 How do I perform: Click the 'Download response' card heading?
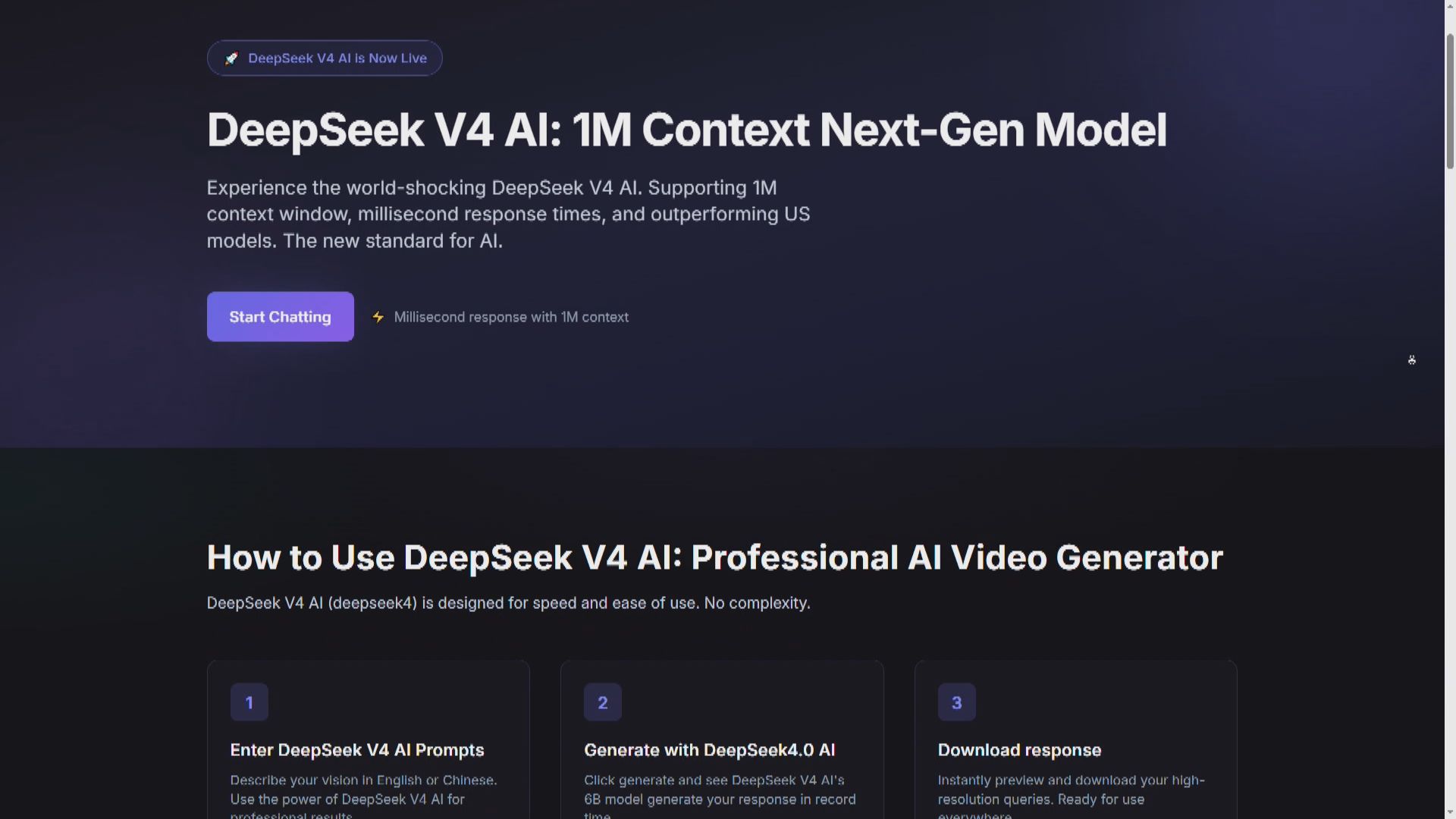(1019, 750)
